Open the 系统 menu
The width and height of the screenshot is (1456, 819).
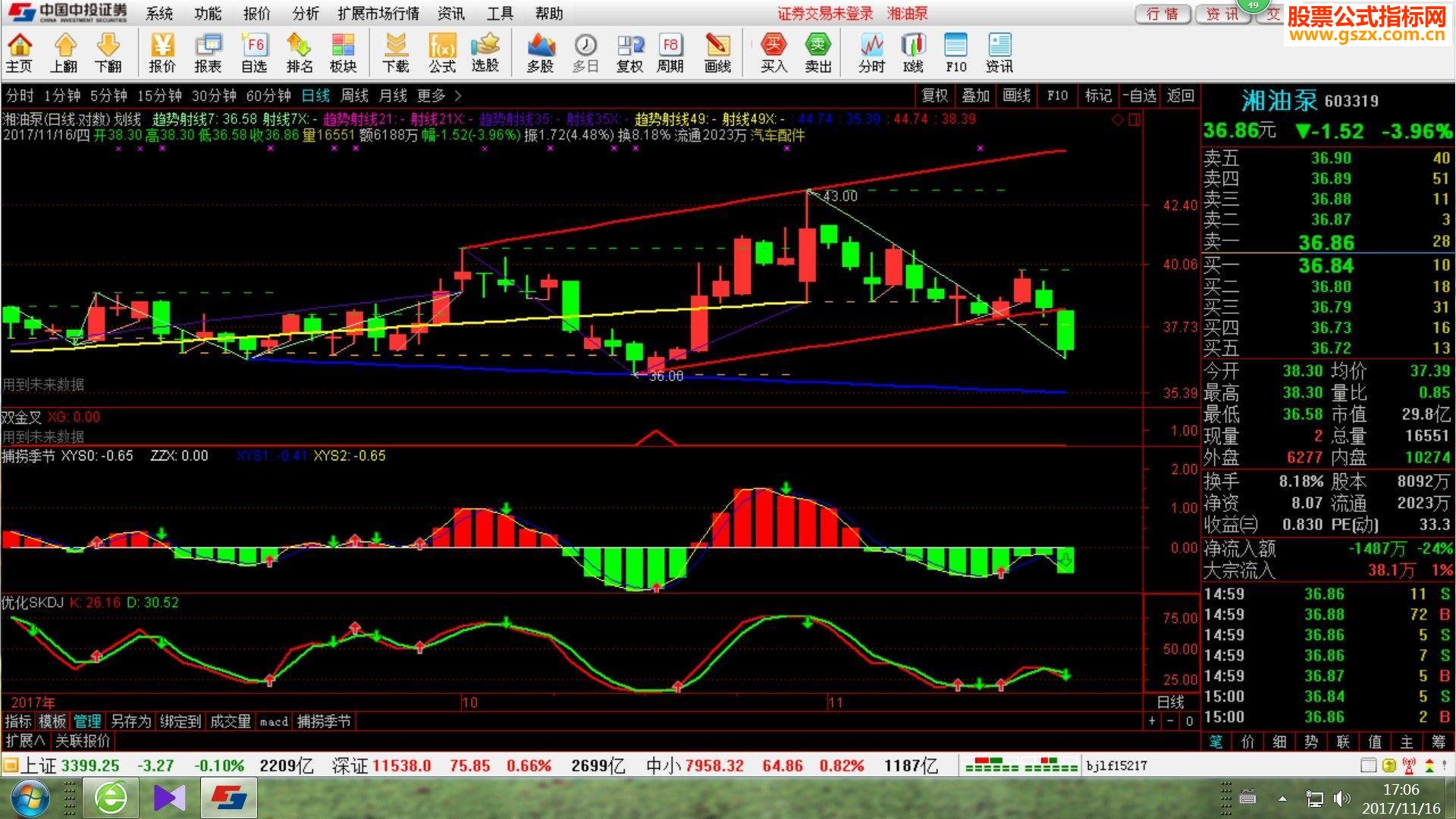tap(159, 14)
